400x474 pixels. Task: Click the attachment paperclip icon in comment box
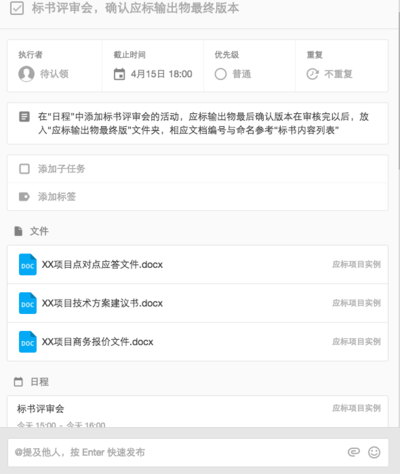coord(354,452)
